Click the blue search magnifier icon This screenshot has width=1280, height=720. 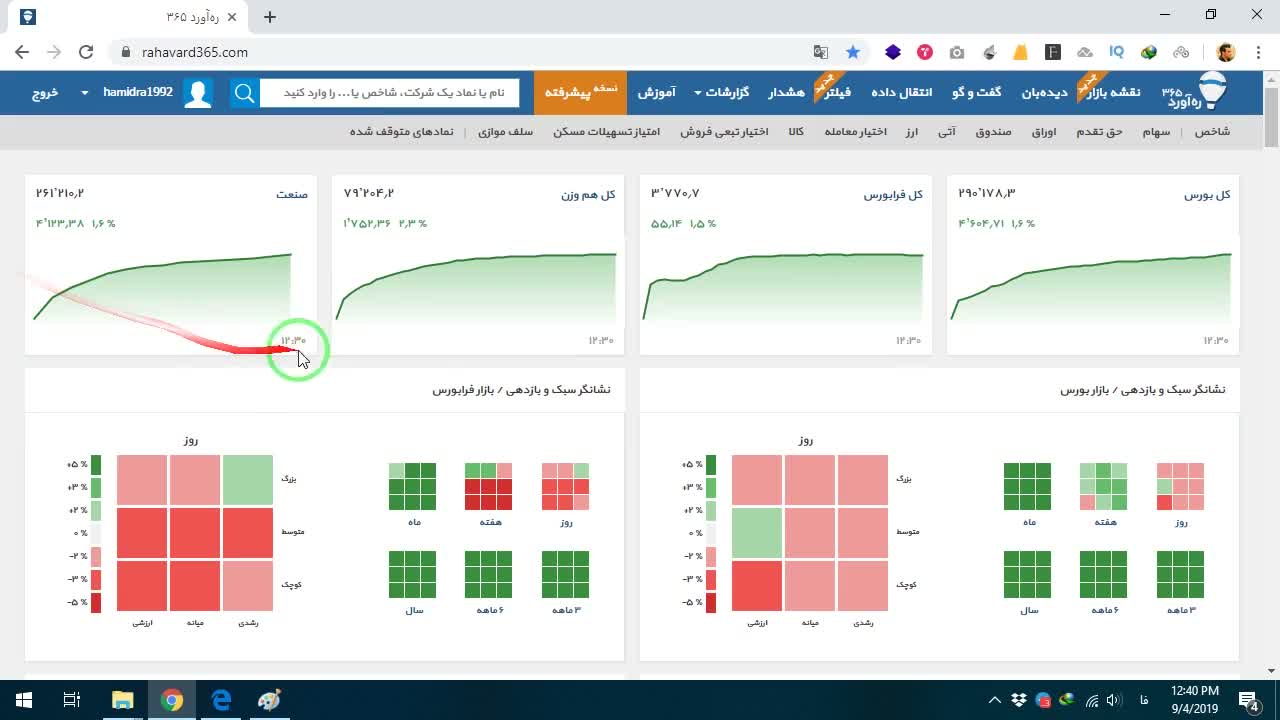(x=245, y=93)
